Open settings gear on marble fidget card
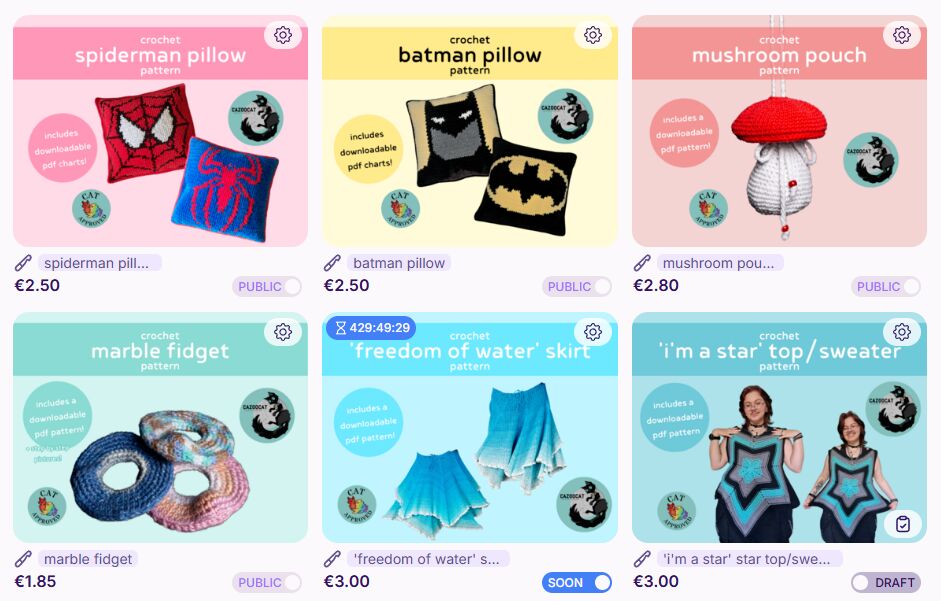Image resolution: width=941 pixels, height=601 pixels. tap(283, 331)
